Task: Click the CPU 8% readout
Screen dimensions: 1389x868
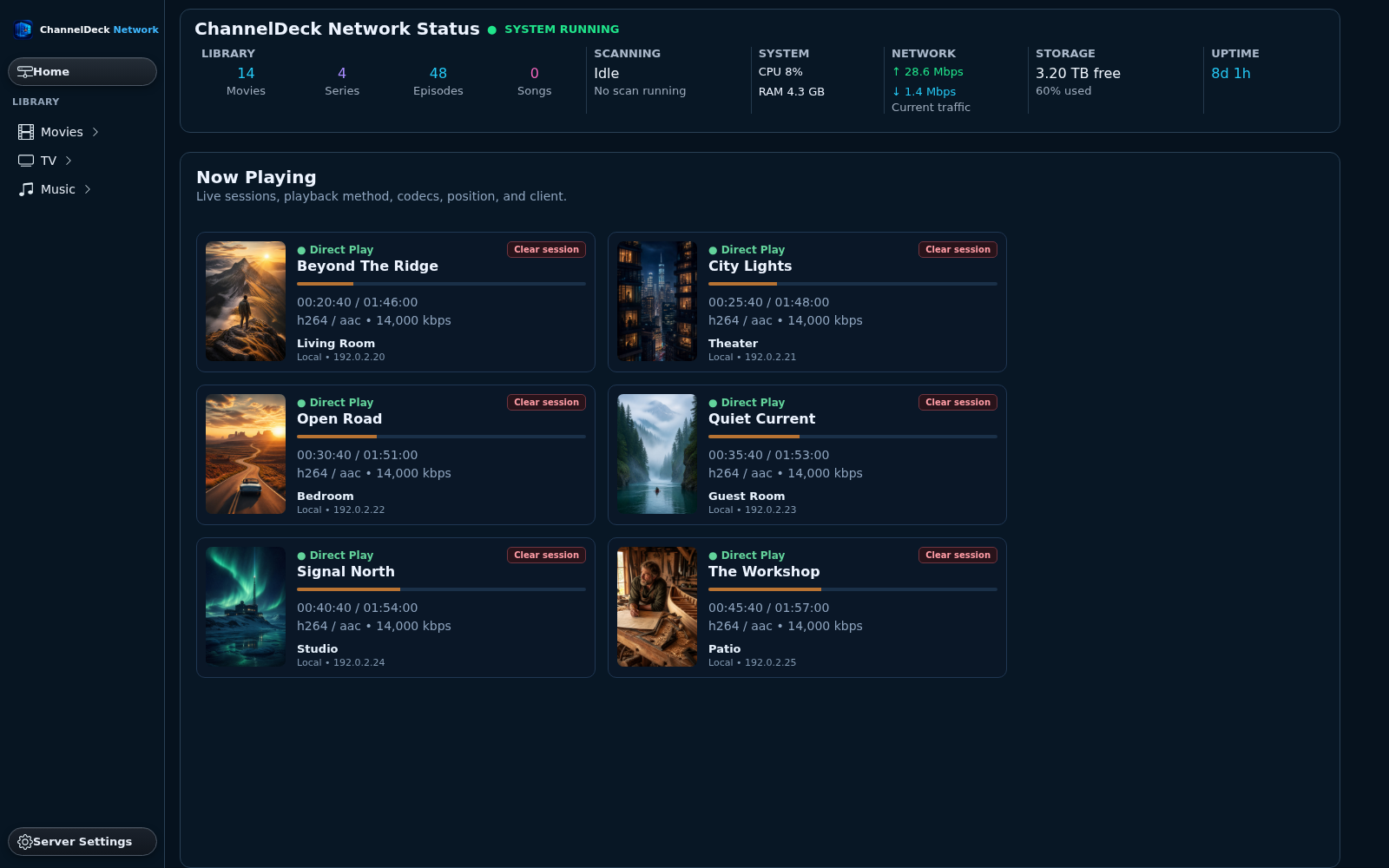Action: 780,72
